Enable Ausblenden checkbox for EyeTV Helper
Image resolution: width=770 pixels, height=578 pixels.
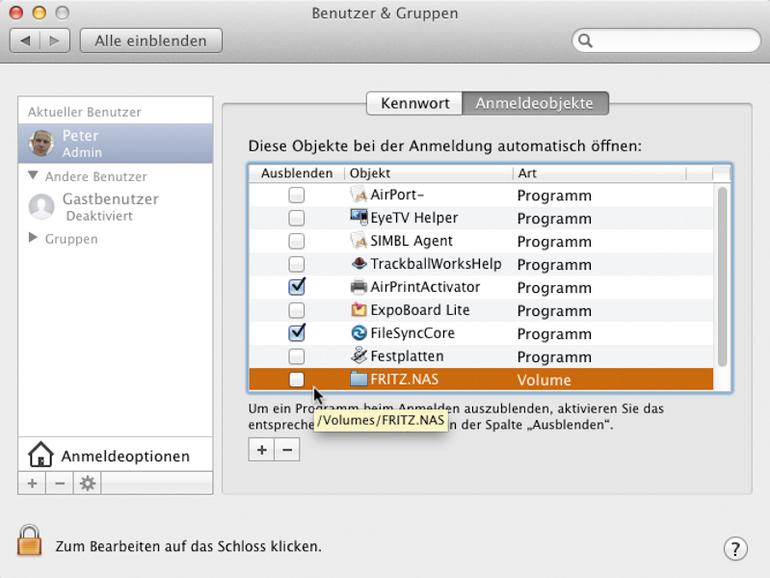(297, 218)
